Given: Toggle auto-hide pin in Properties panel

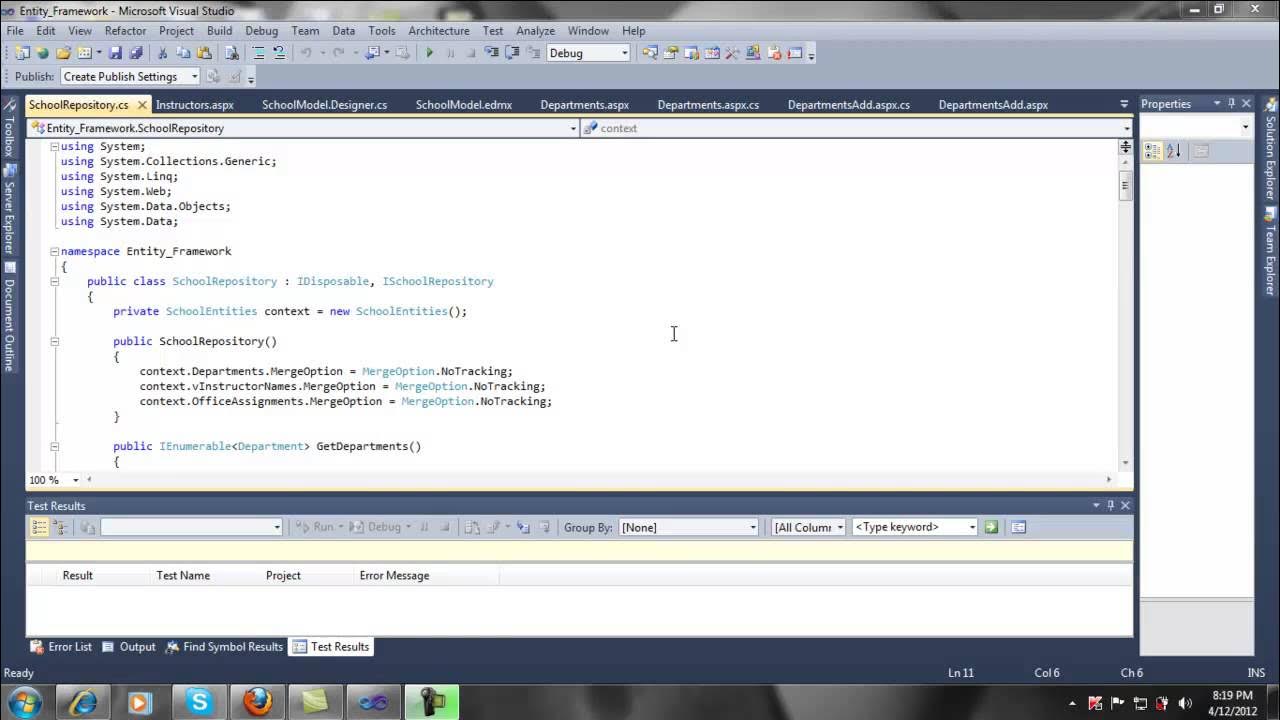Looking at the screenshot, I should tap(1232, 103).
